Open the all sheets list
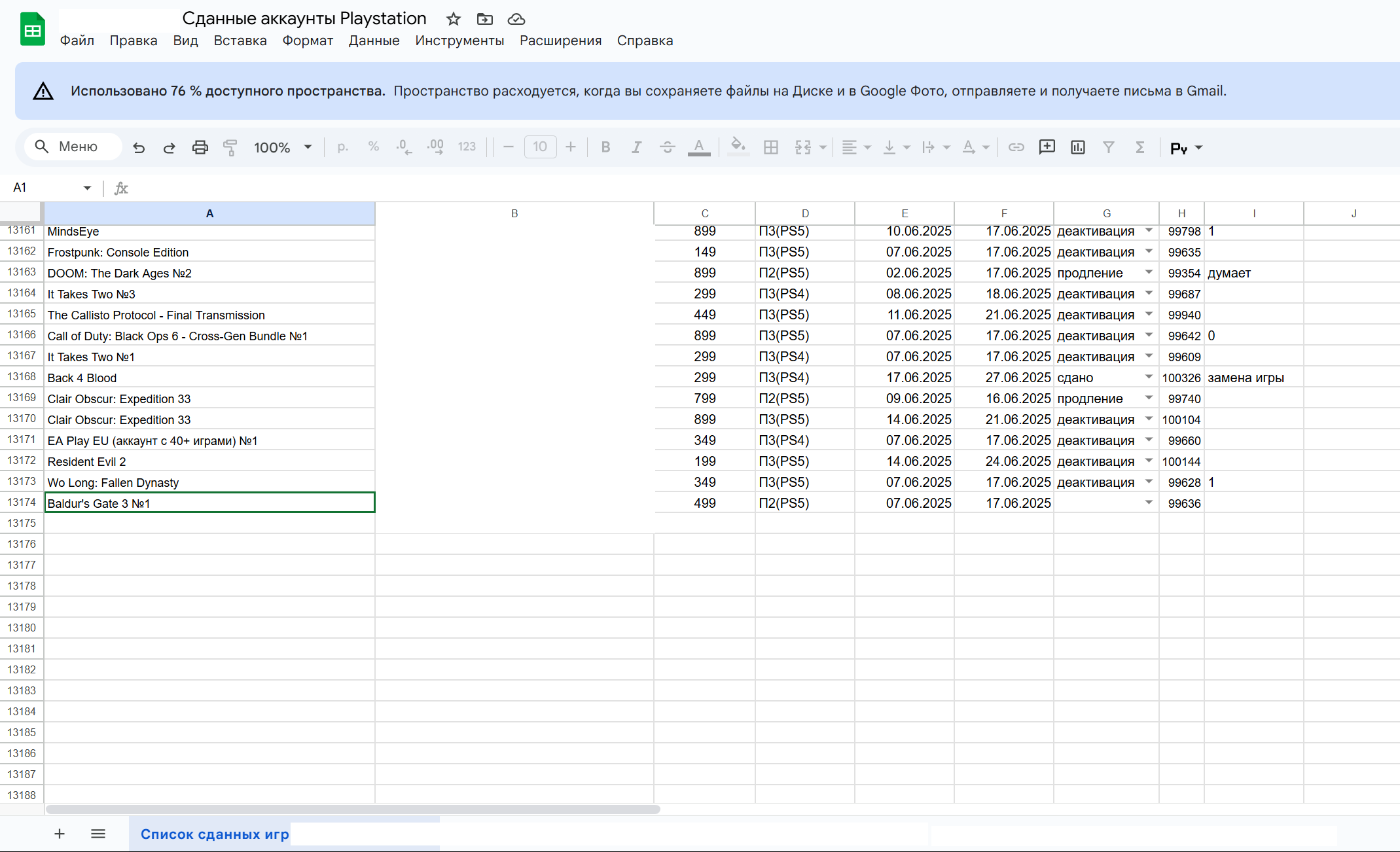 tap(98, 834)
